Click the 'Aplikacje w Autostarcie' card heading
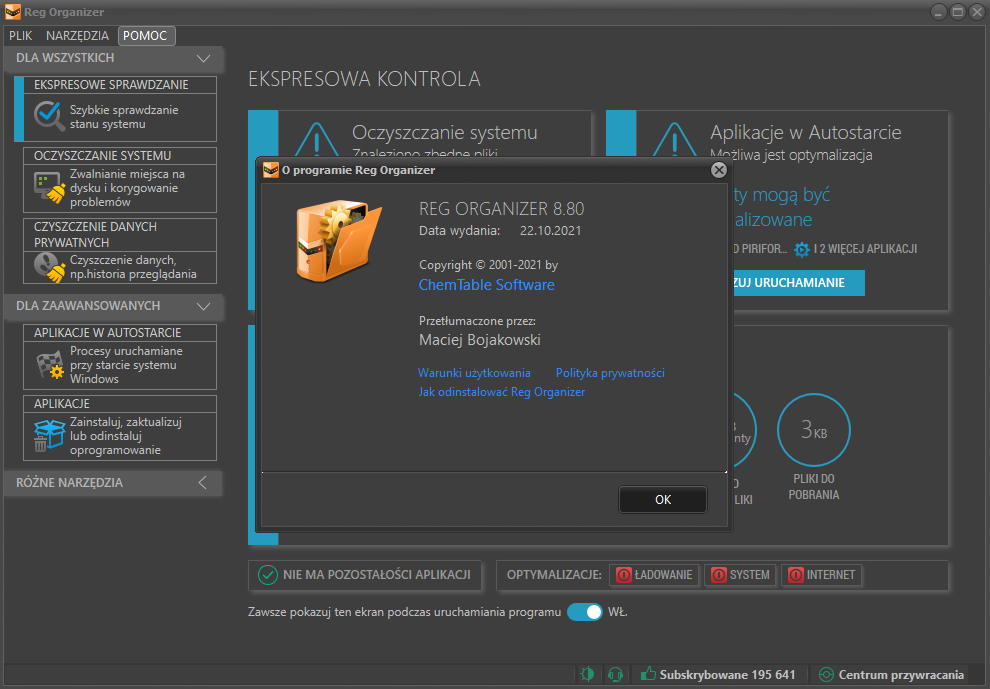Viewport: 990px width, 689px height. tap(806, 133)
